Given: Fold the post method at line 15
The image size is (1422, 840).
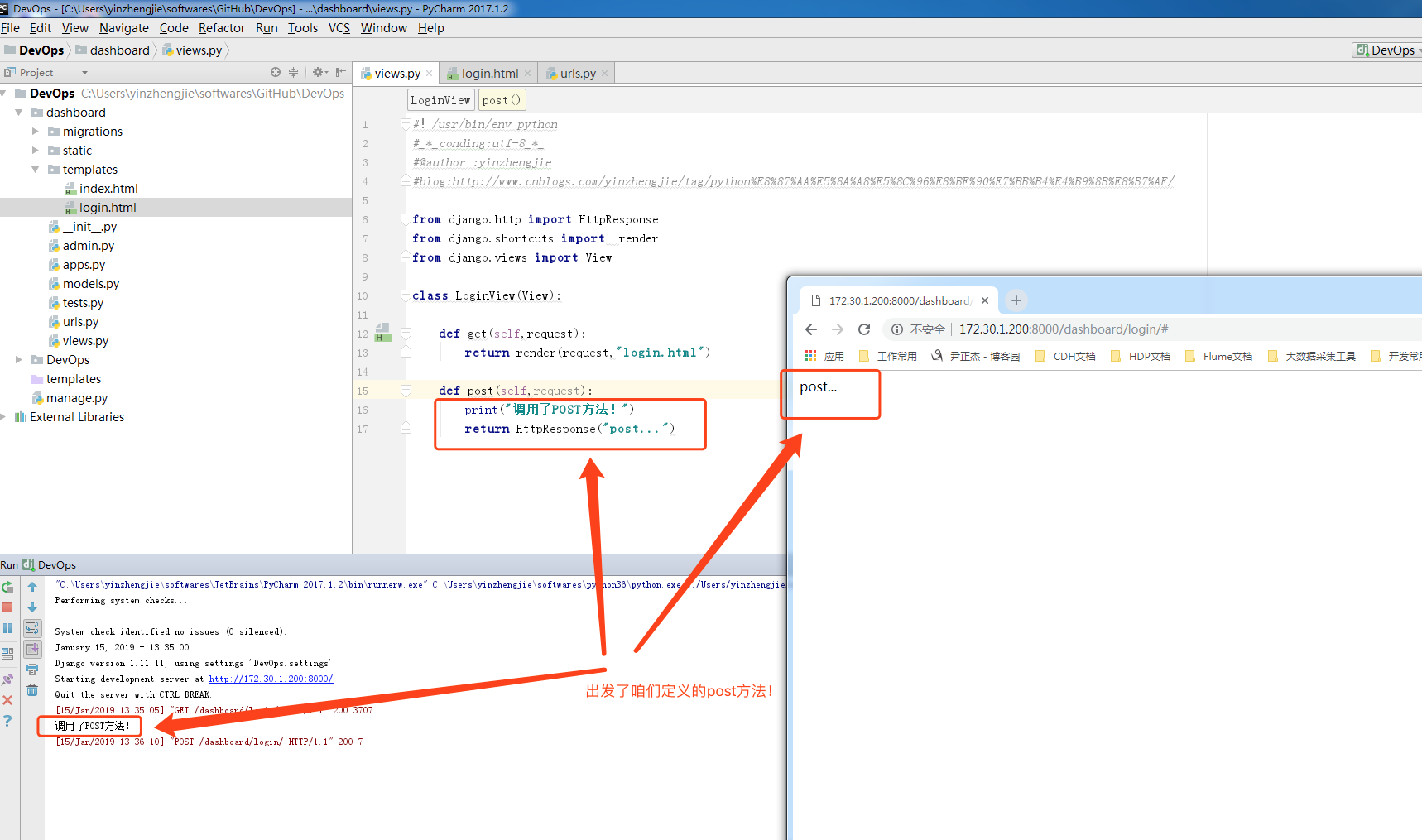Looking at the screenshot, I should coord(406,390).
